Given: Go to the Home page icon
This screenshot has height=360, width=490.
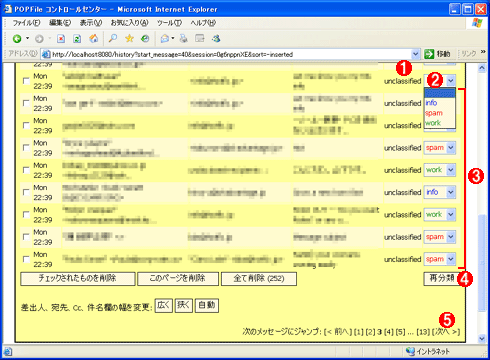Looking at the screenshot, I should [94, 39].
